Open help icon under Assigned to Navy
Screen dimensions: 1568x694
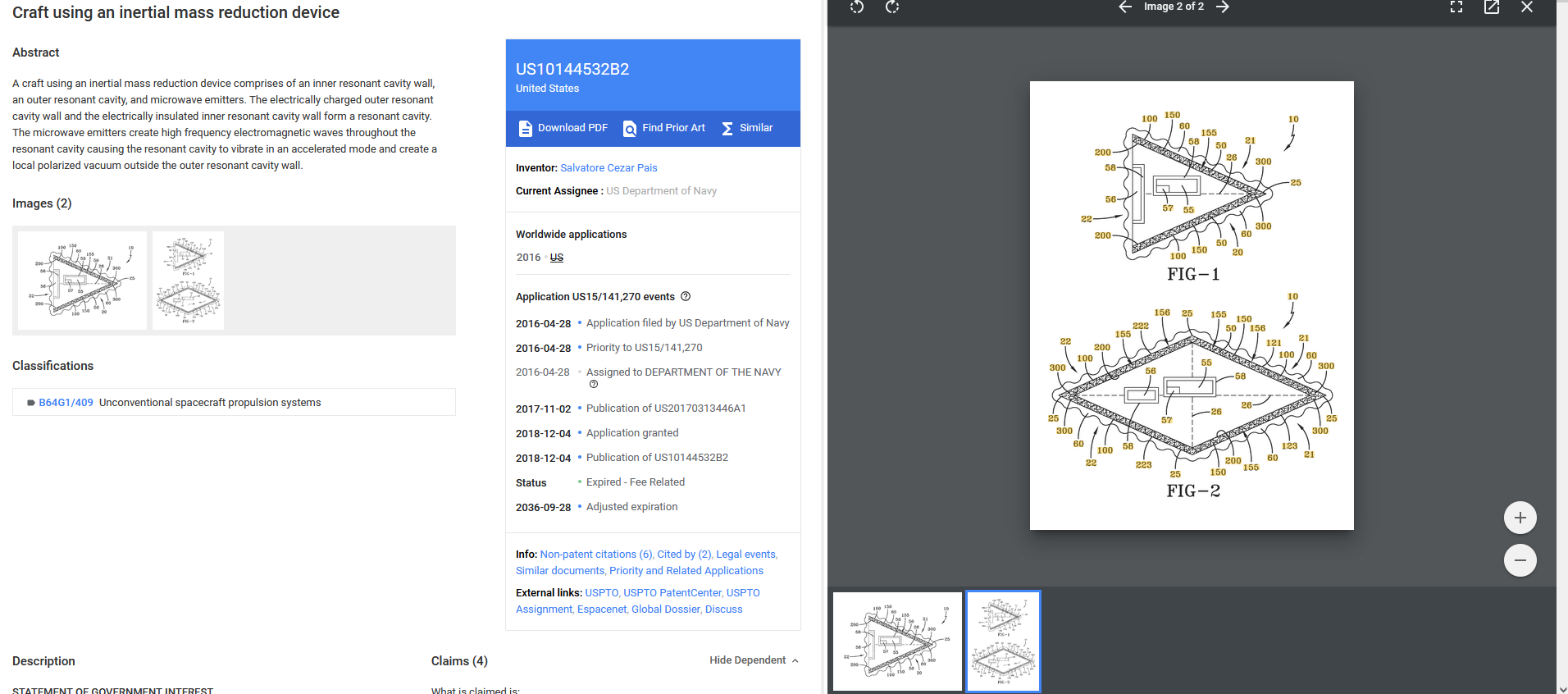tap(594, 384)
